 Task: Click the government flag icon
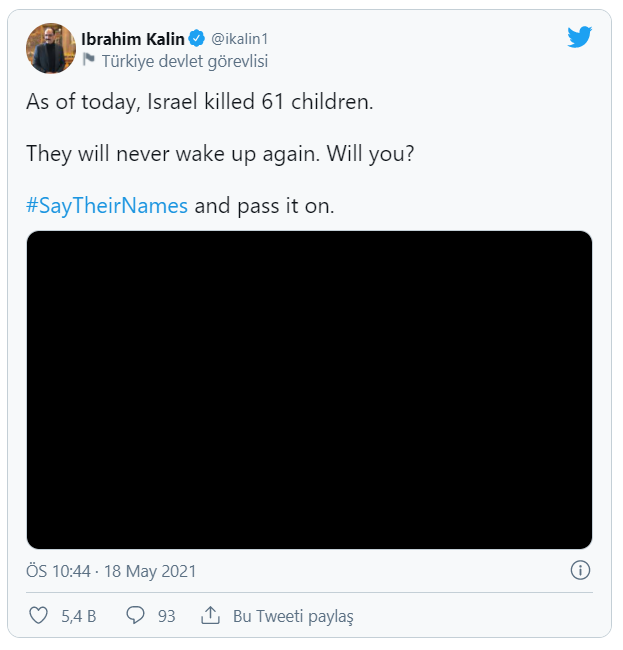point(89,61)
